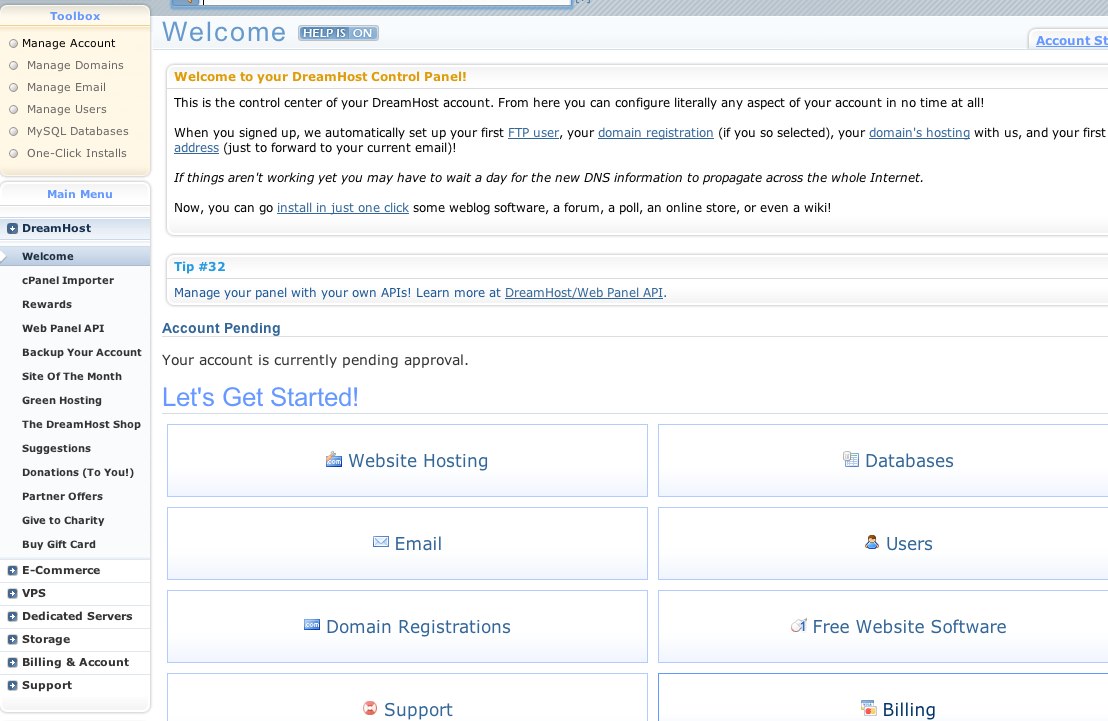Image resolution: width=1108 pixels, height=721 pixels.
Task: Click the Manage Email toolbox link
Action: tap(66, 87)
